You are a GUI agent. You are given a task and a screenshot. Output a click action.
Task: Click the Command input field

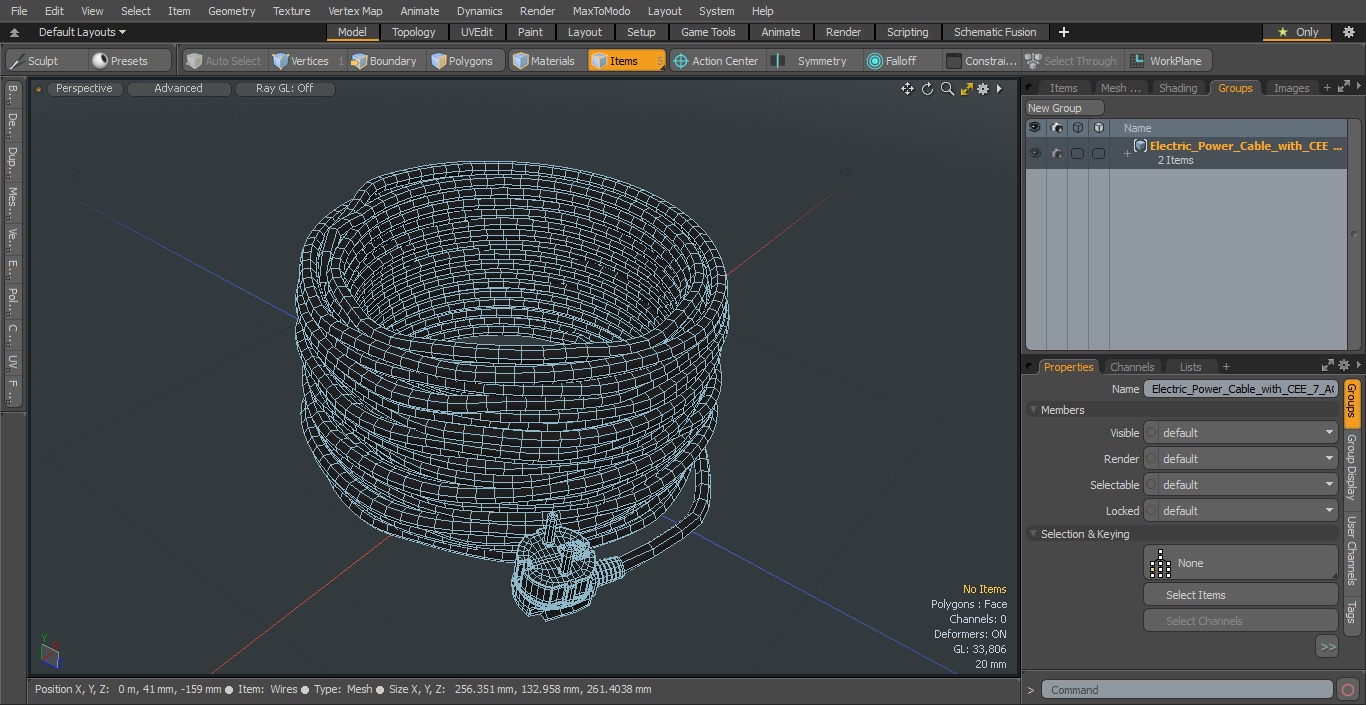1186,689
